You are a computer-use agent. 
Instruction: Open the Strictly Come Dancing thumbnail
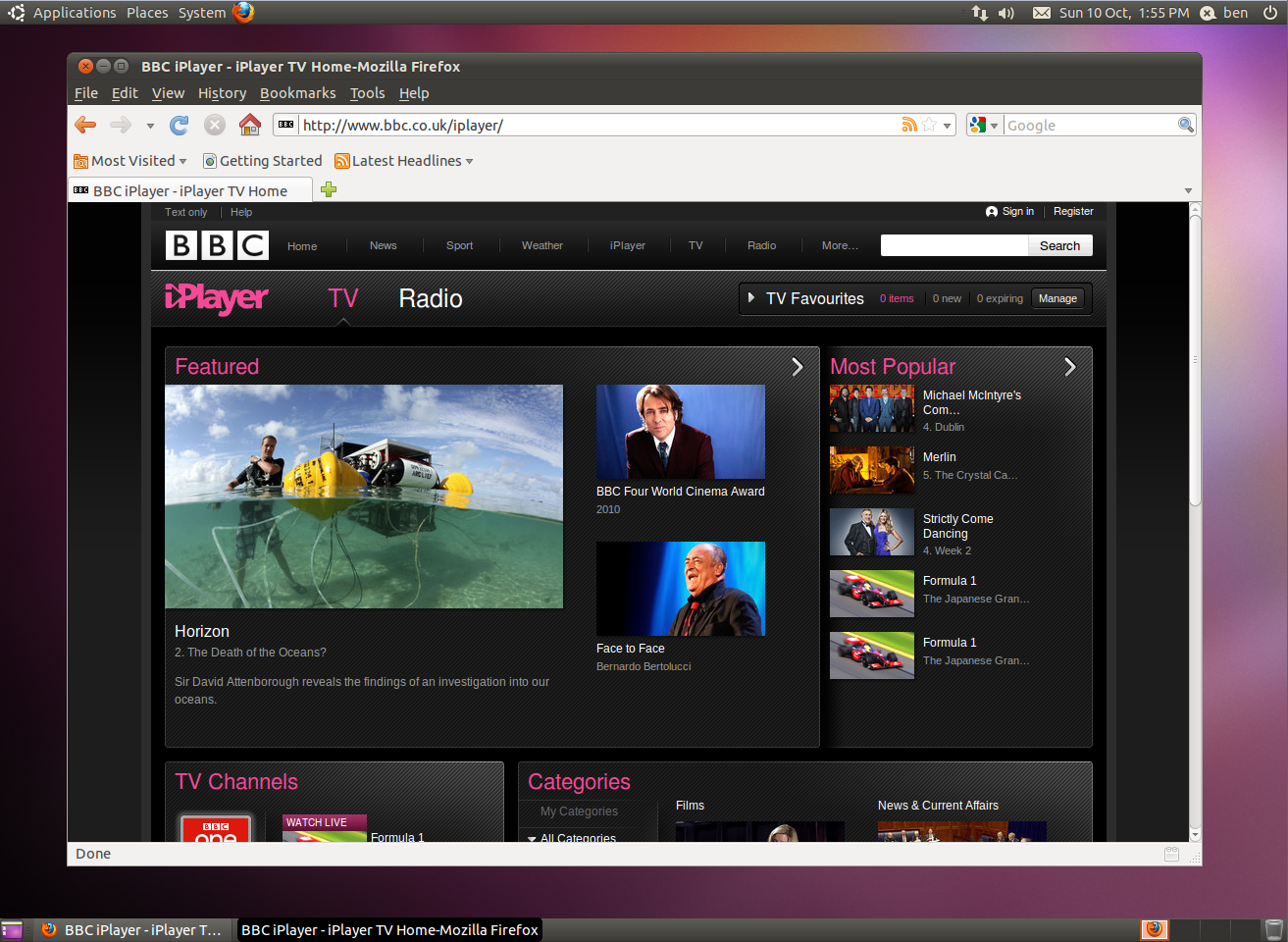click(872, 532)
